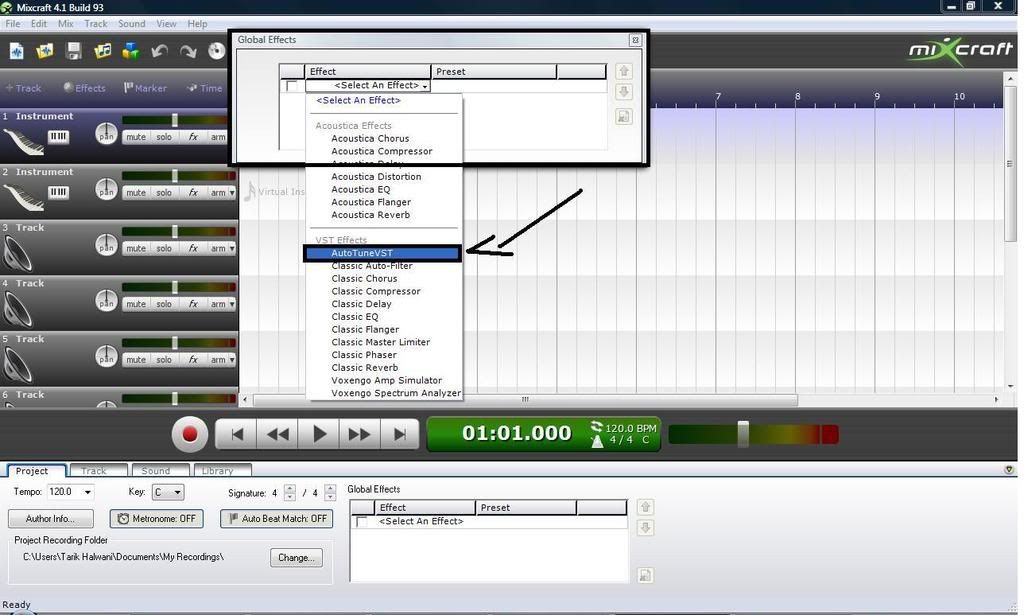Toggle the Auto Beat Match: OFF button
The height and width of the screenshot is (615, 1024).
point(278,518)
